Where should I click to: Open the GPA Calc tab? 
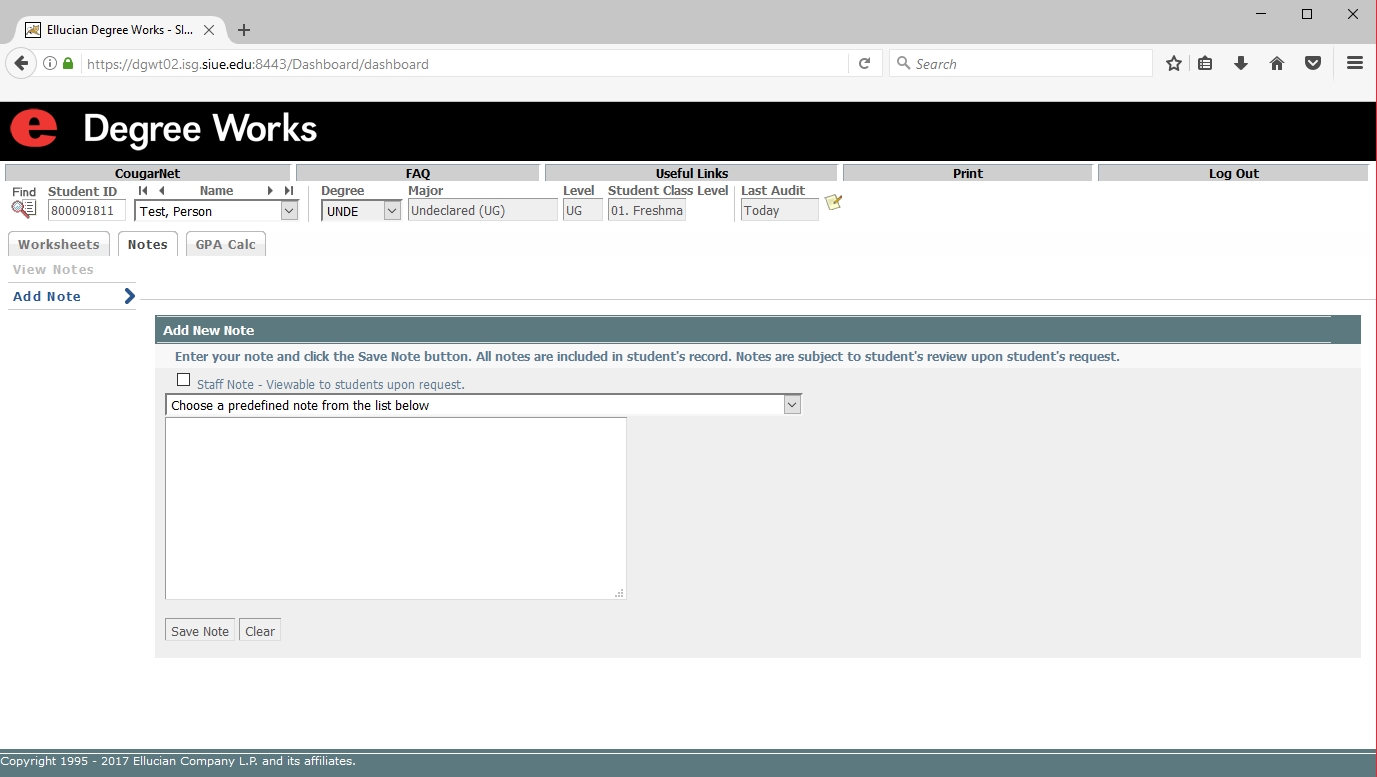tap(225, 245)
